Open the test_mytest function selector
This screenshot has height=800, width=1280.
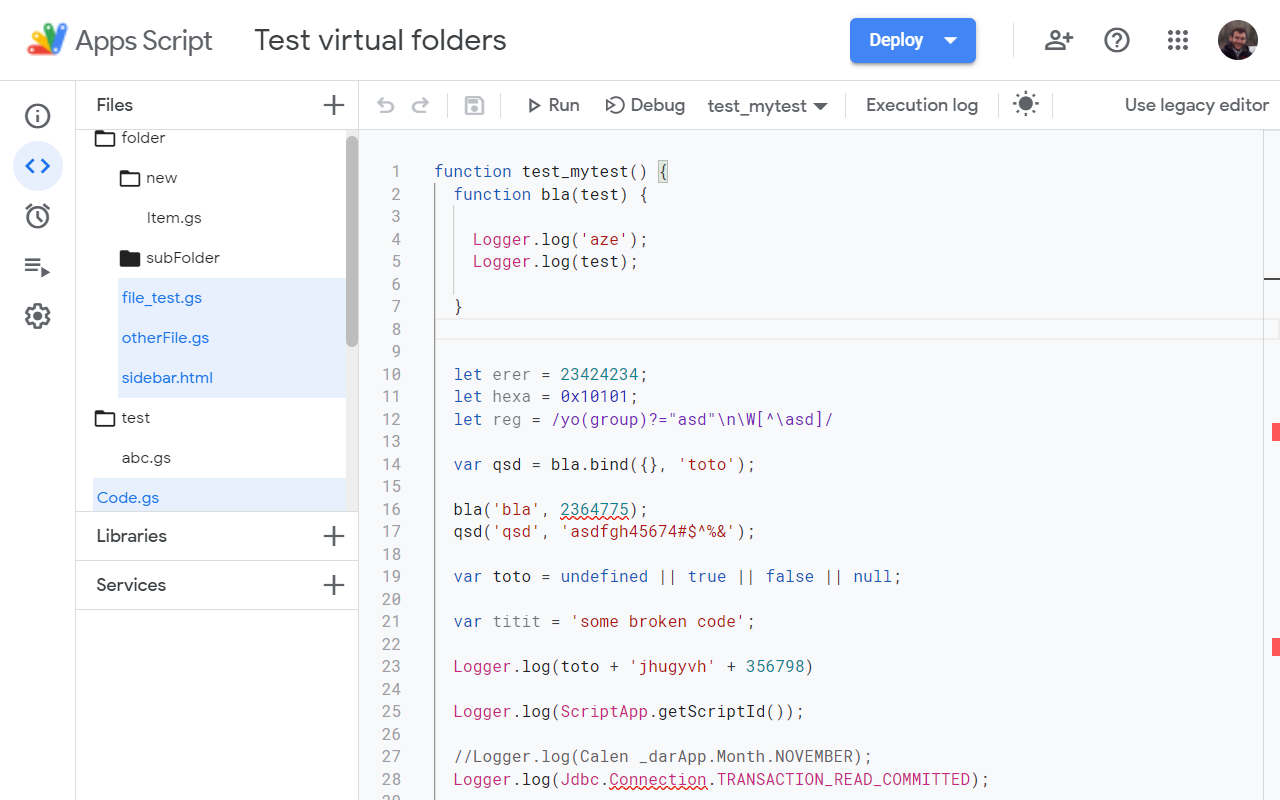tap(768, 104)
